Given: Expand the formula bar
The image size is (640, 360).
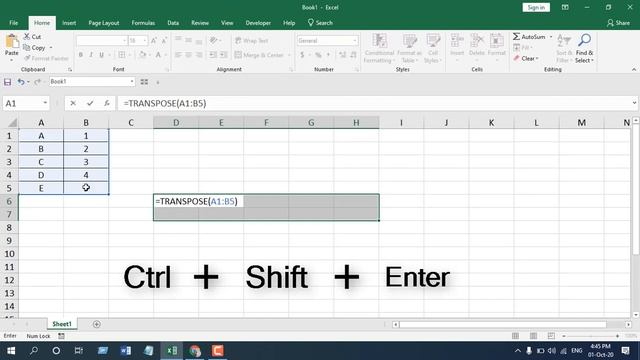Looking at the screenshot, I should click(x=634, y=103).
